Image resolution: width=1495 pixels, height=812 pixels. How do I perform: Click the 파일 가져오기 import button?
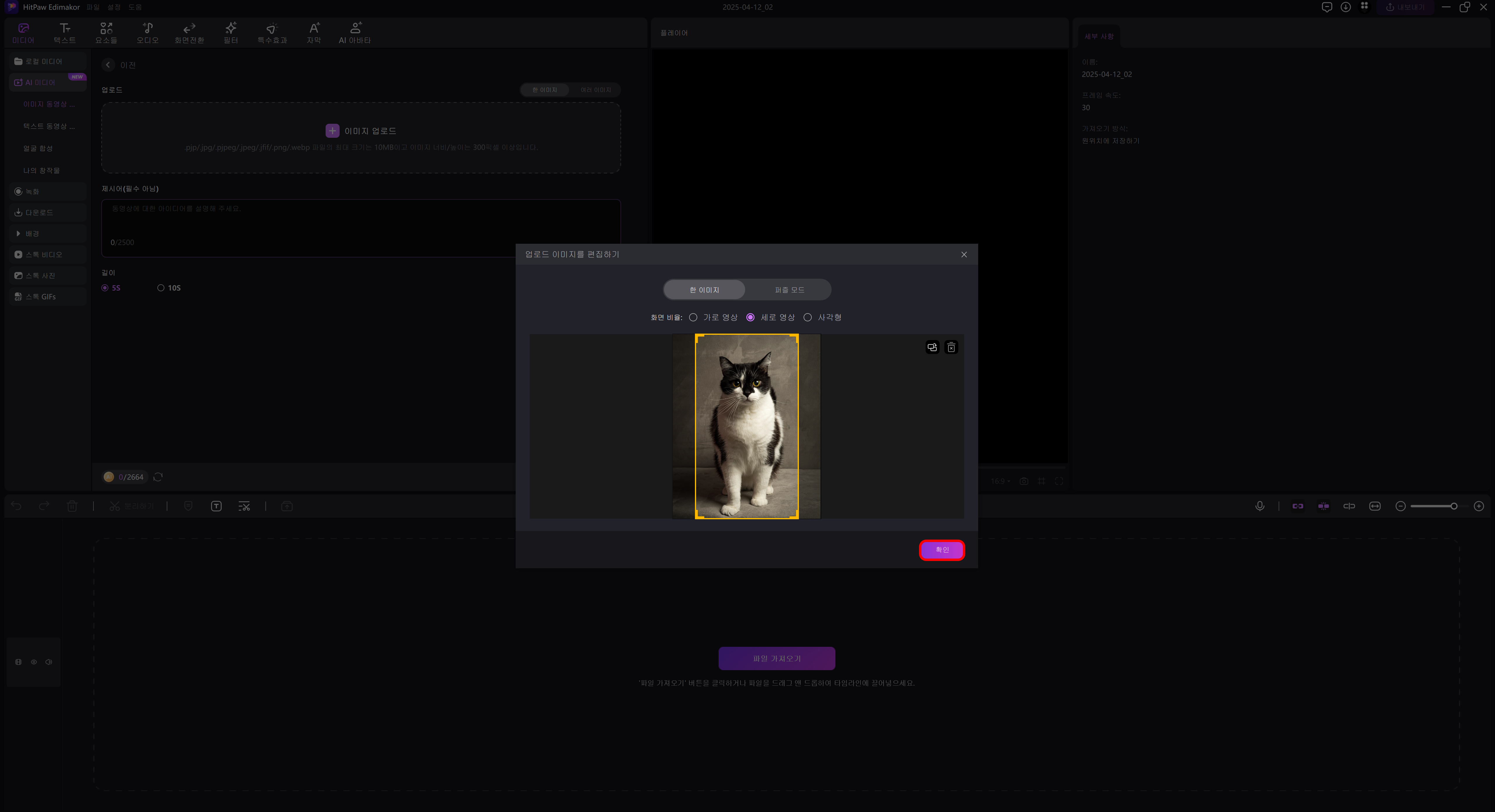[776, 658]
